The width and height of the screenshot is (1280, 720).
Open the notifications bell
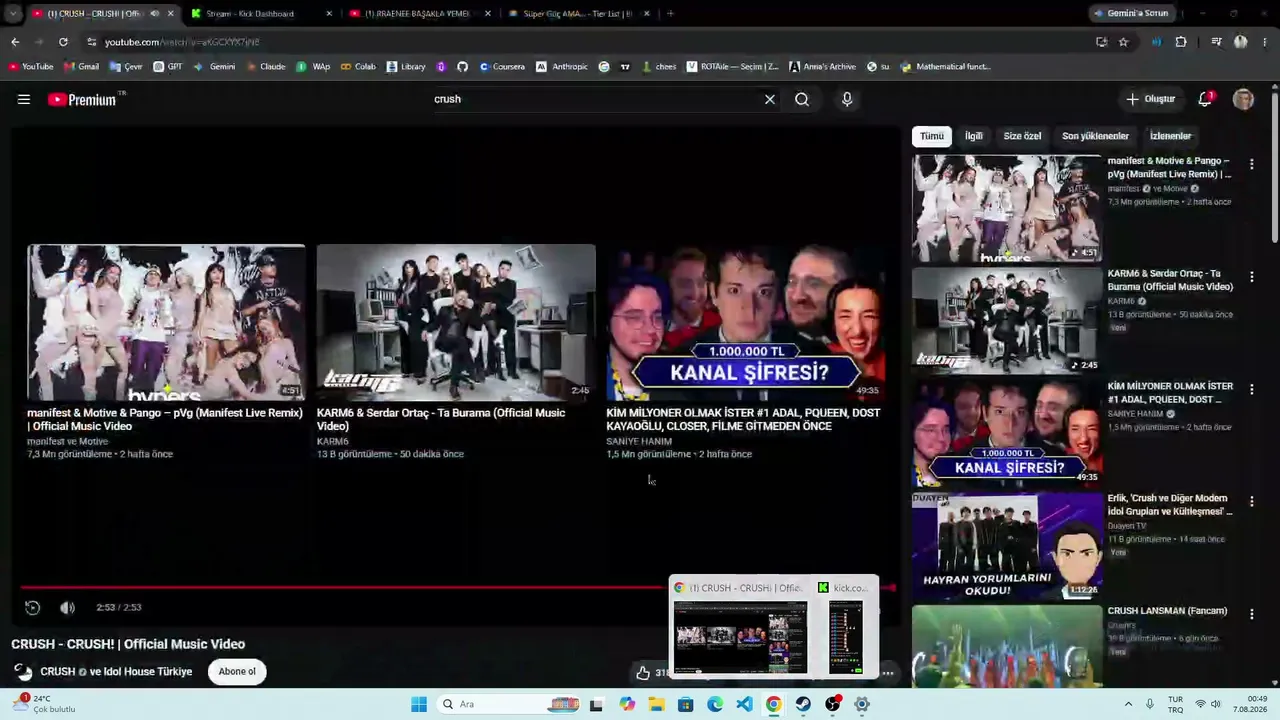[x=1205, y=99]
